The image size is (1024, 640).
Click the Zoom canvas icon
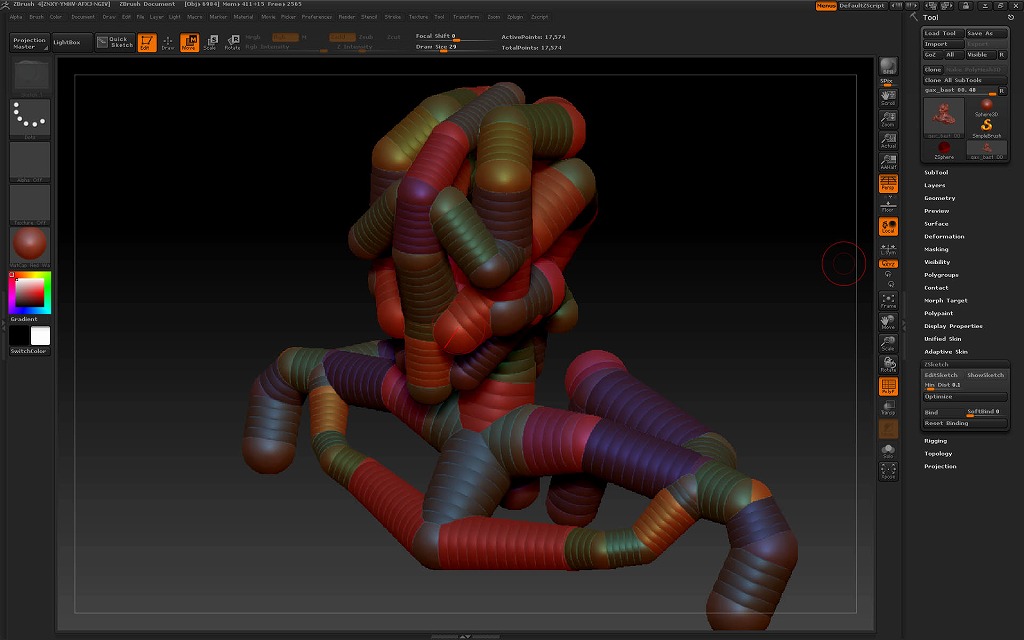[x=887, y=119]
